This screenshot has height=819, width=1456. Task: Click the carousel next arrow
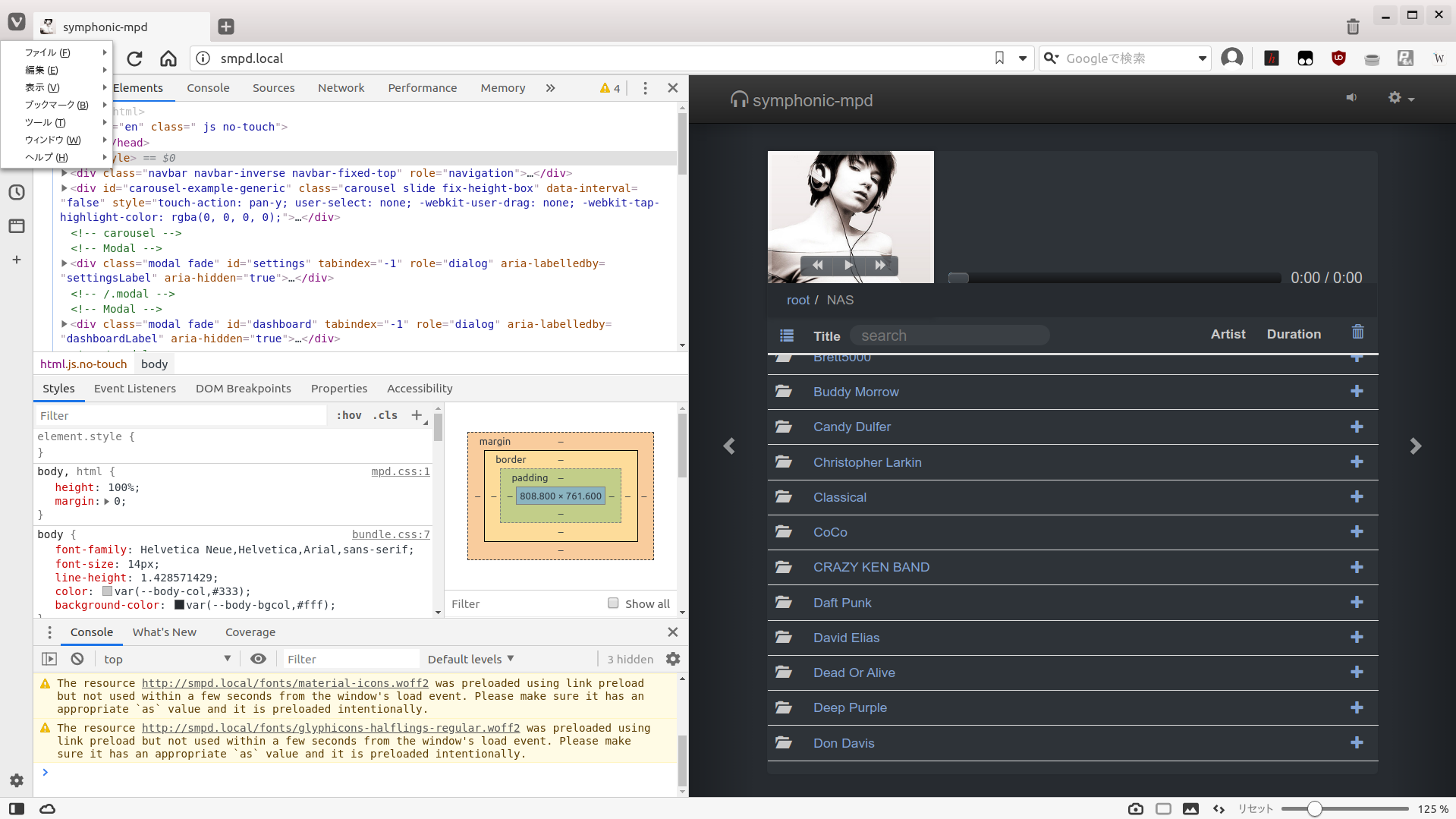pos(1415,446)
